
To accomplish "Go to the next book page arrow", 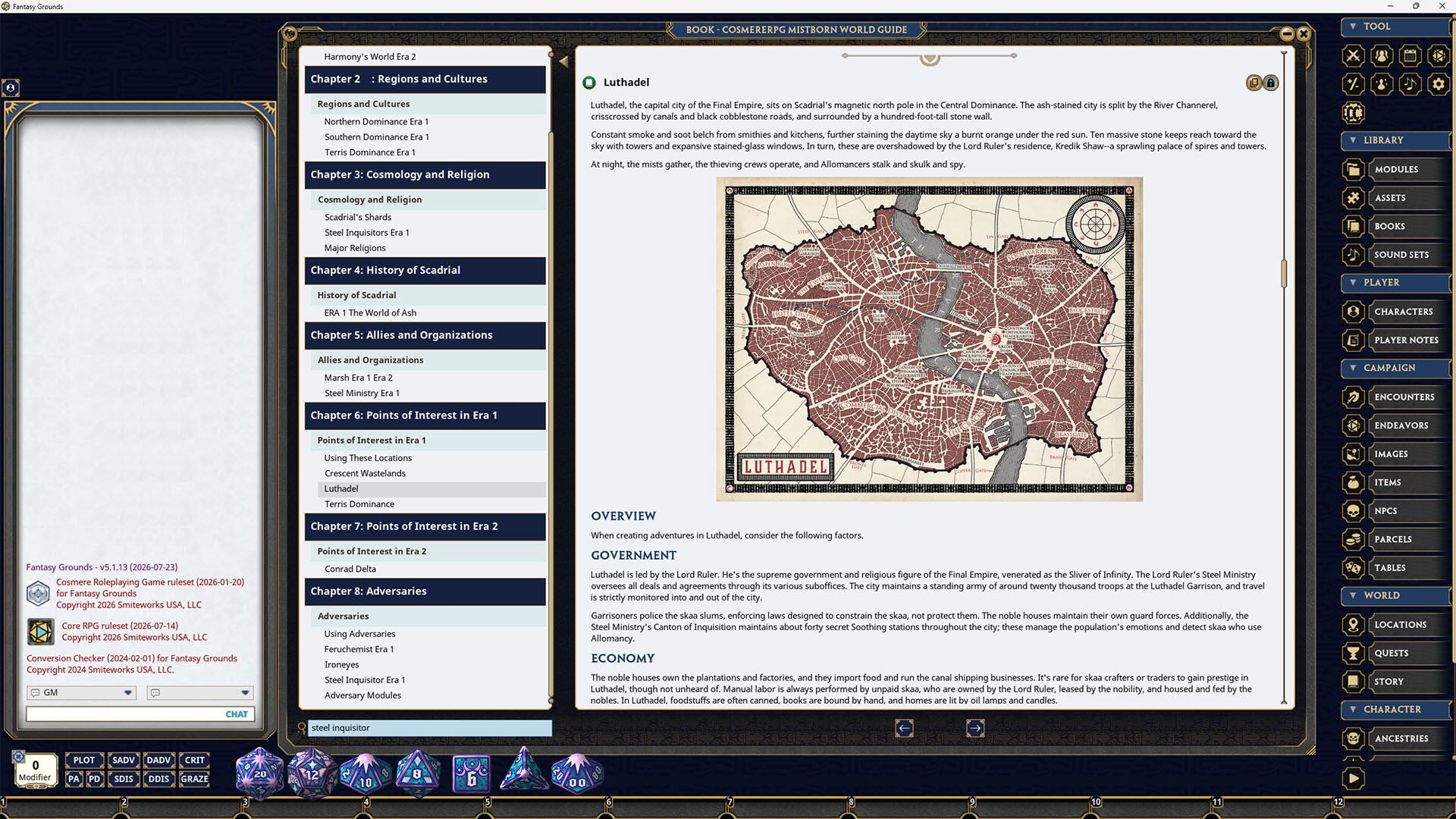I will pyautogui.click(x=975, y=729).
